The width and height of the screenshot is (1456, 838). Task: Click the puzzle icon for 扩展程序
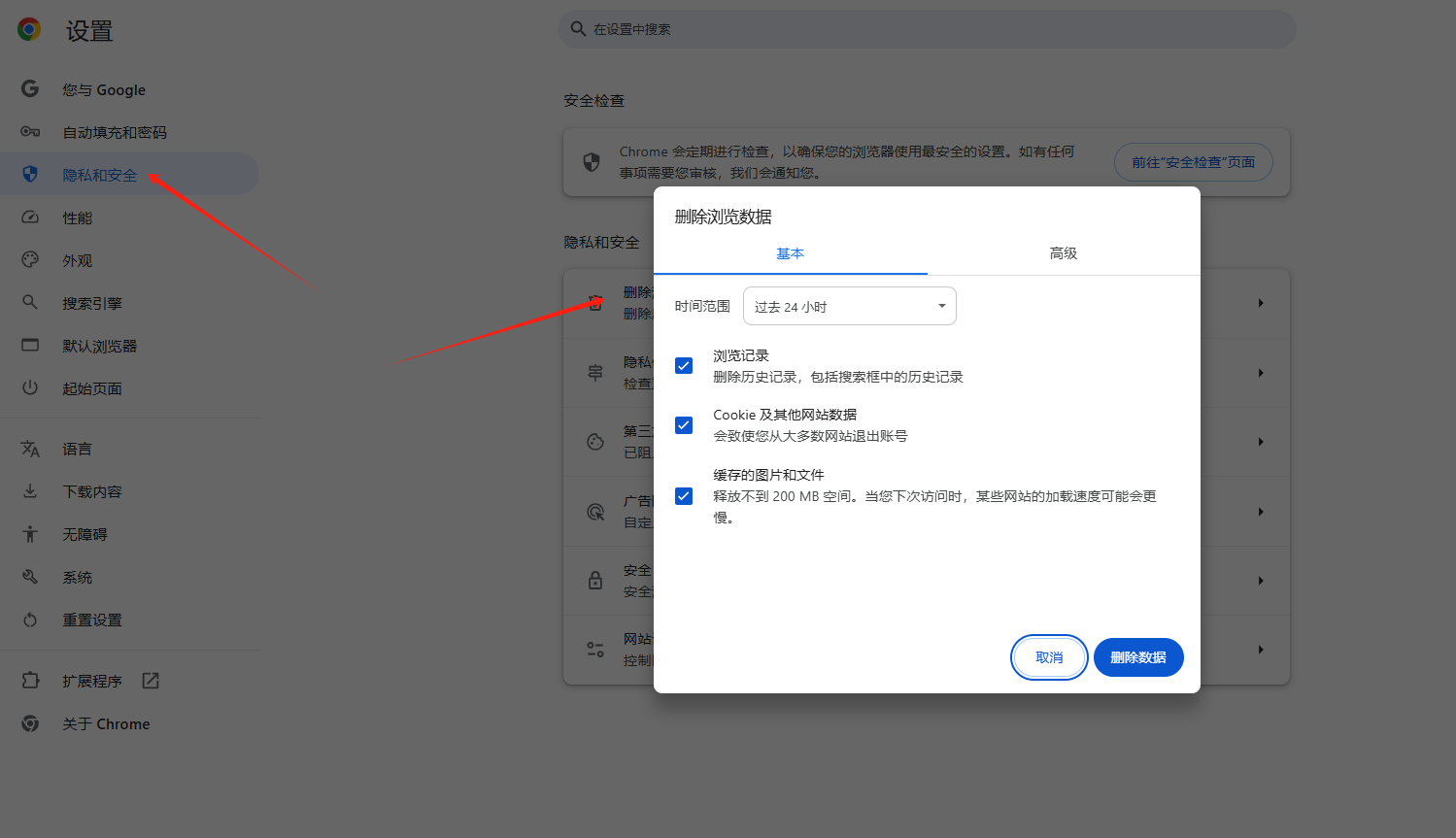coord(30,681)
